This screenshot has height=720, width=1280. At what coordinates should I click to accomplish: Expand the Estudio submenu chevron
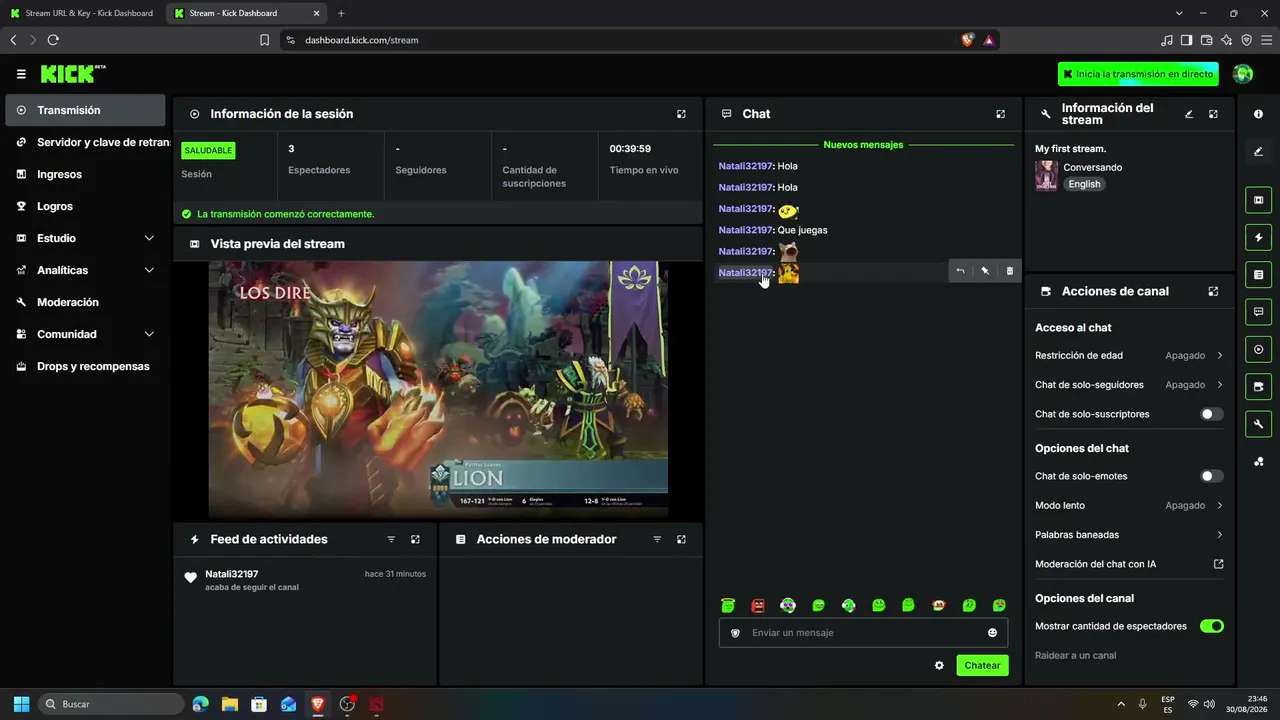click(x=149, y=238)
